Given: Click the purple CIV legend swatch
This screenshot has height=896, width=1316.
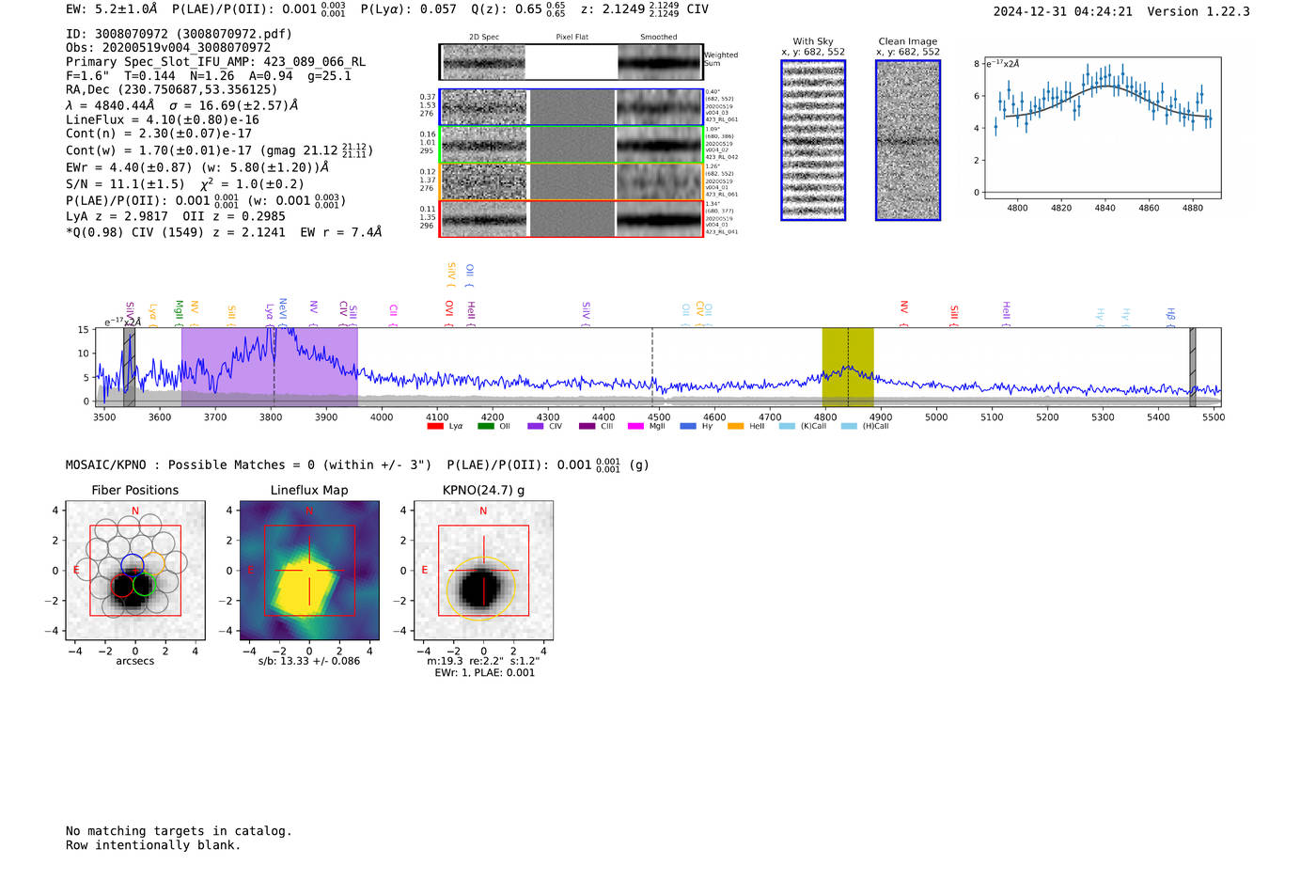Looking at the screenshot, I should pos(536,426).
